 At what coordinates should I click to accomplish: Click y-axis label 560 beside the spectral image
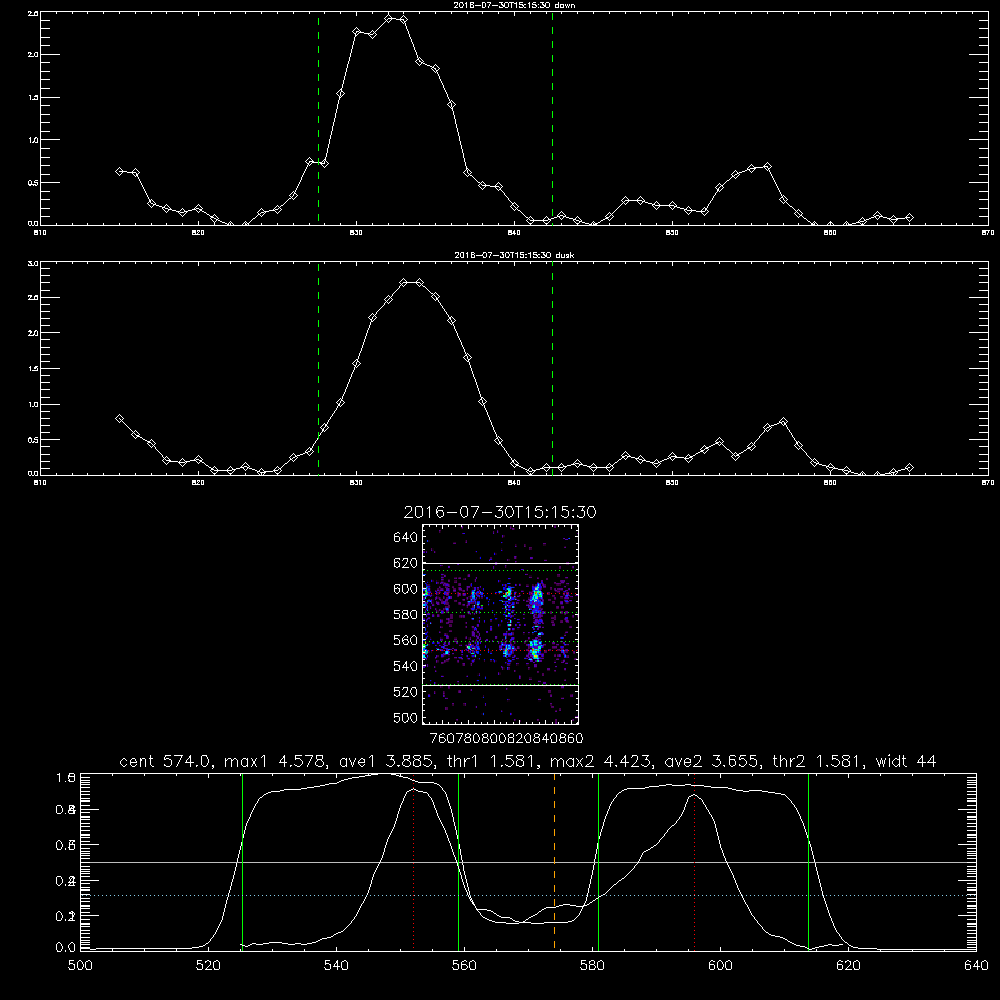click(406, 640)
